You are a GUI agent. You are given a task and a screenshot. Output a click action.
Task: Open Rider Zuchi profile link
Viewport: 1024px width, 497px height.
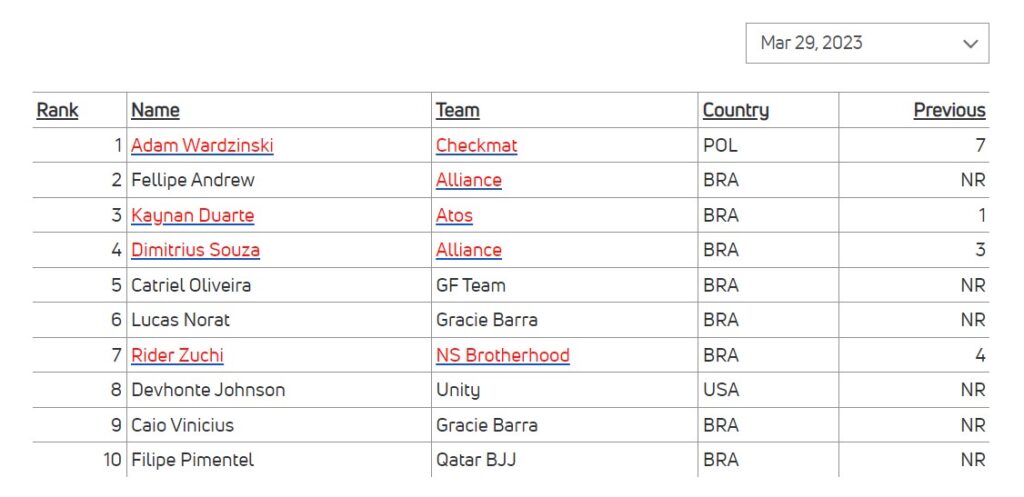coord(177,355)
